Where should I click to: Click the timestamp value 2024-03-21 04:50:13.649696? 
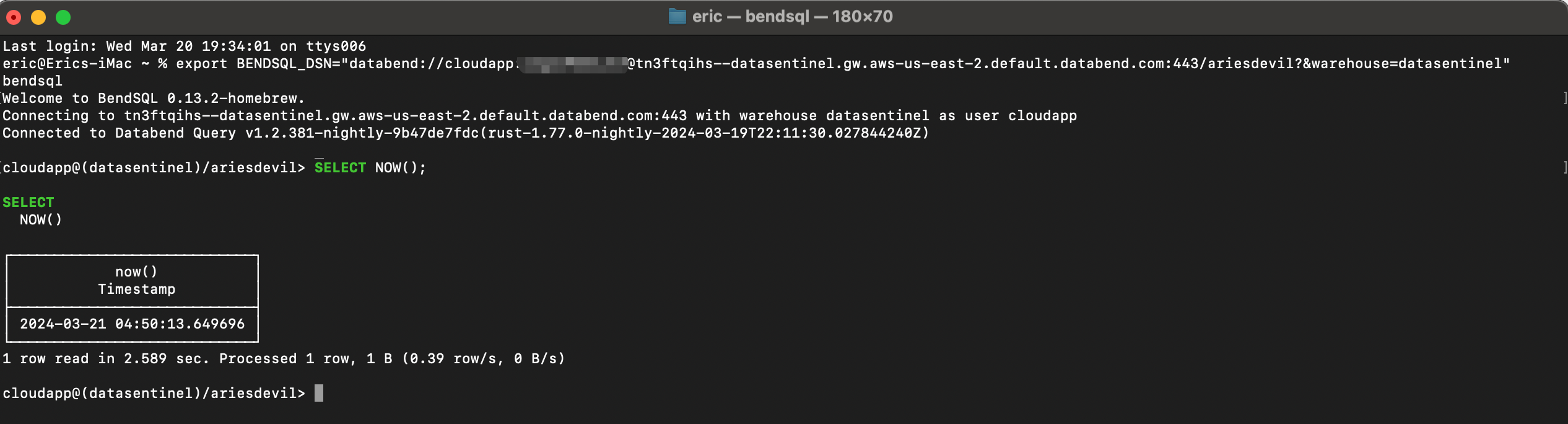(133, 324)
